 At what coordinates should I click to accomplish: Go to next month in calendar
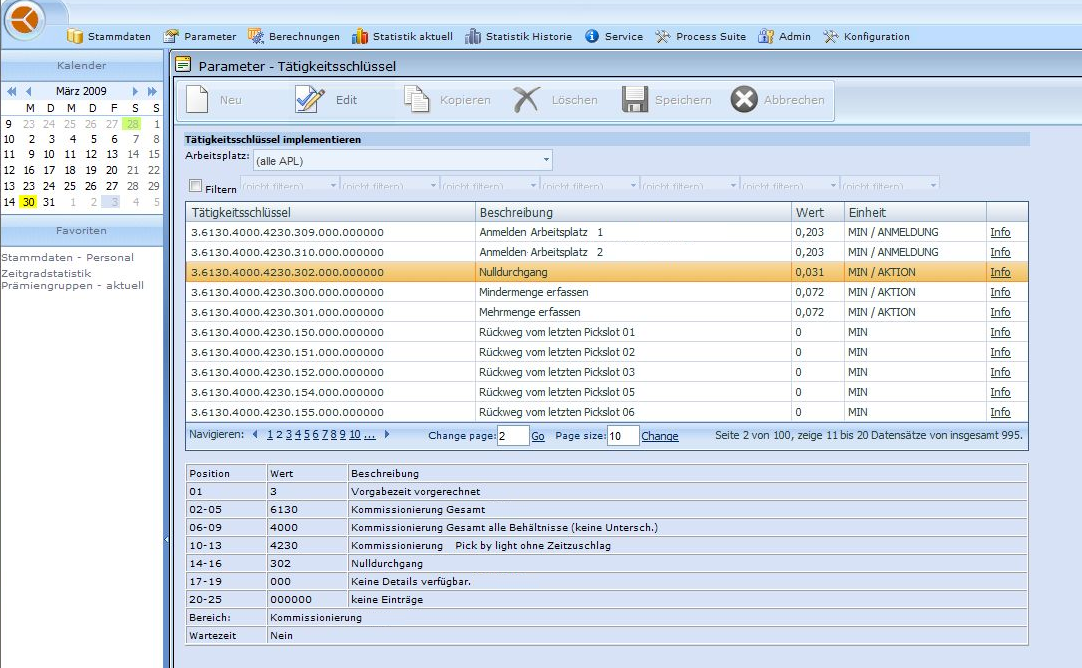(x=136, y=91)
